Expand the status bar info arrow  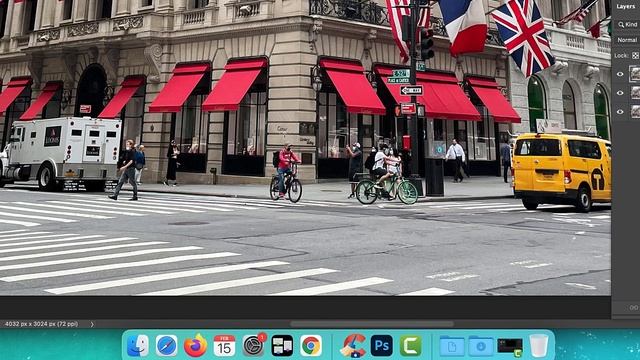(92, 324)
